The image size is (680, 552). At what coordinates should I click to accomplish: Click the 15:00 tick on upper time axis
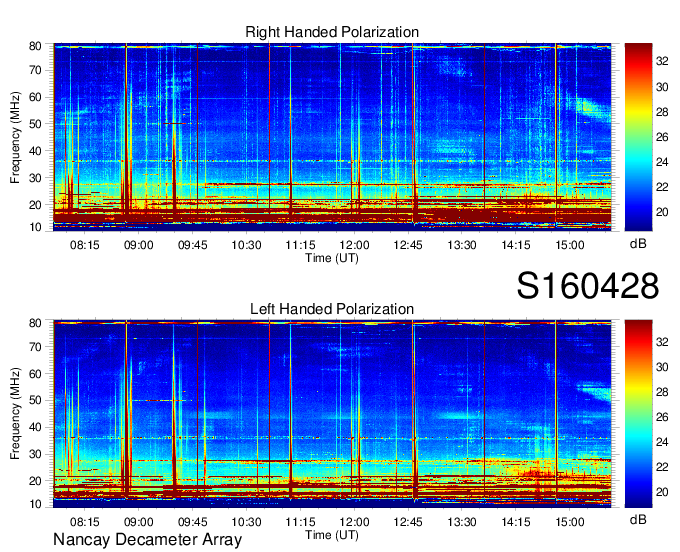(x=570, y=245)
